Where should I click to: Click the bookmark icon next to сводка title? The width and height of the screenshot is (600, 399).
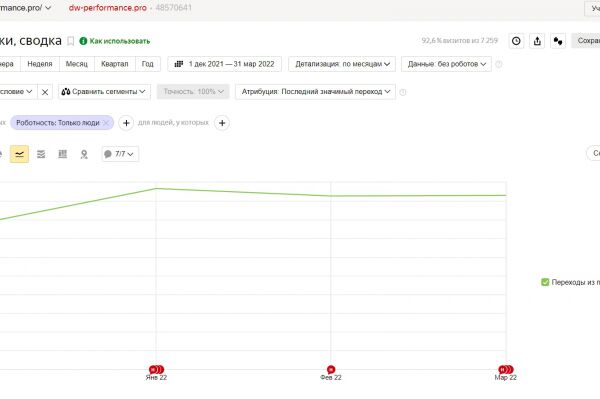coord(70,41)
